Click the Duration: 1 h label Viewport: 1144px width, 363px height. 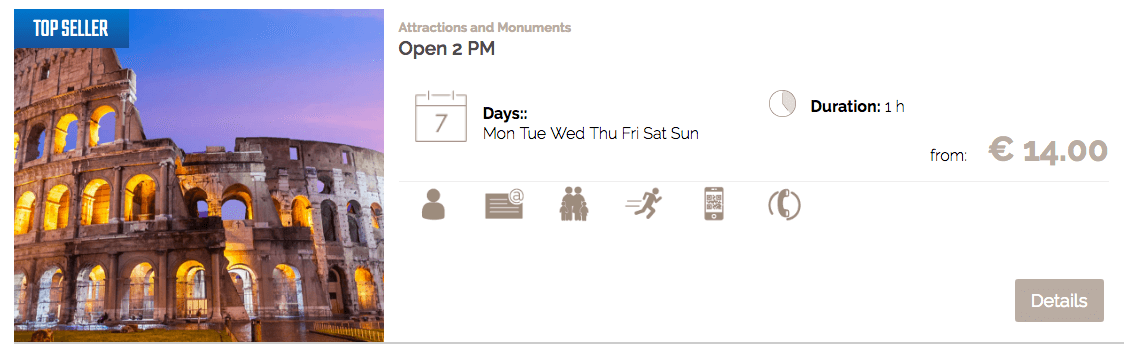click(857, 106)
